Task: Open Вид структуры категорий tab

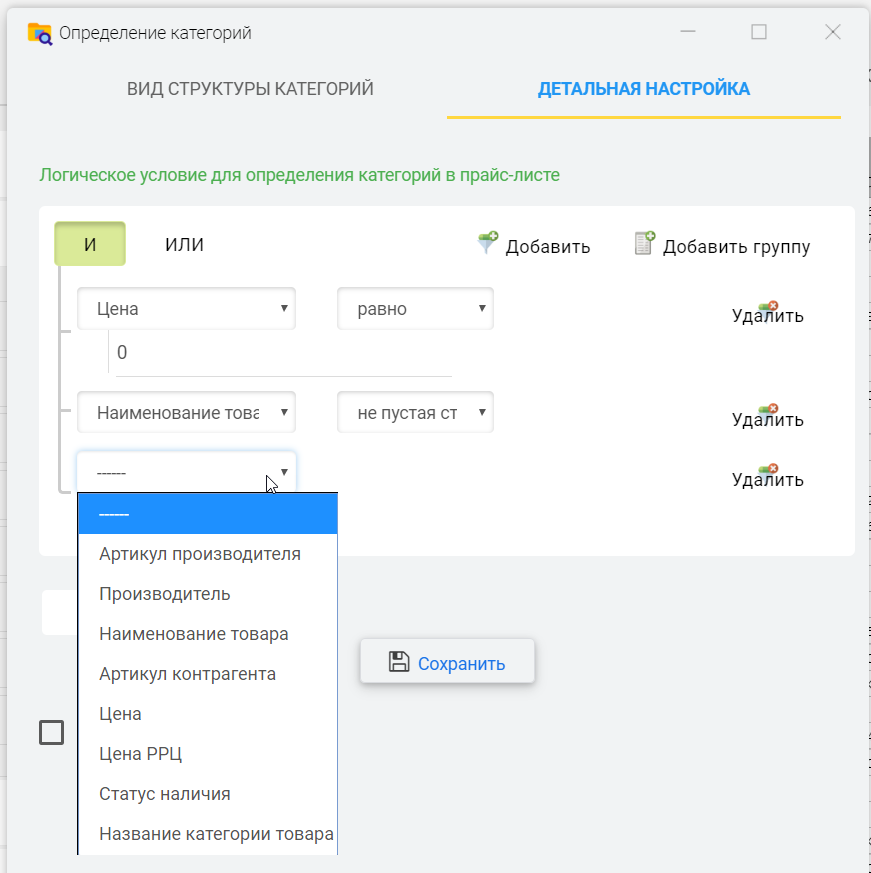Action: (250, 89)
